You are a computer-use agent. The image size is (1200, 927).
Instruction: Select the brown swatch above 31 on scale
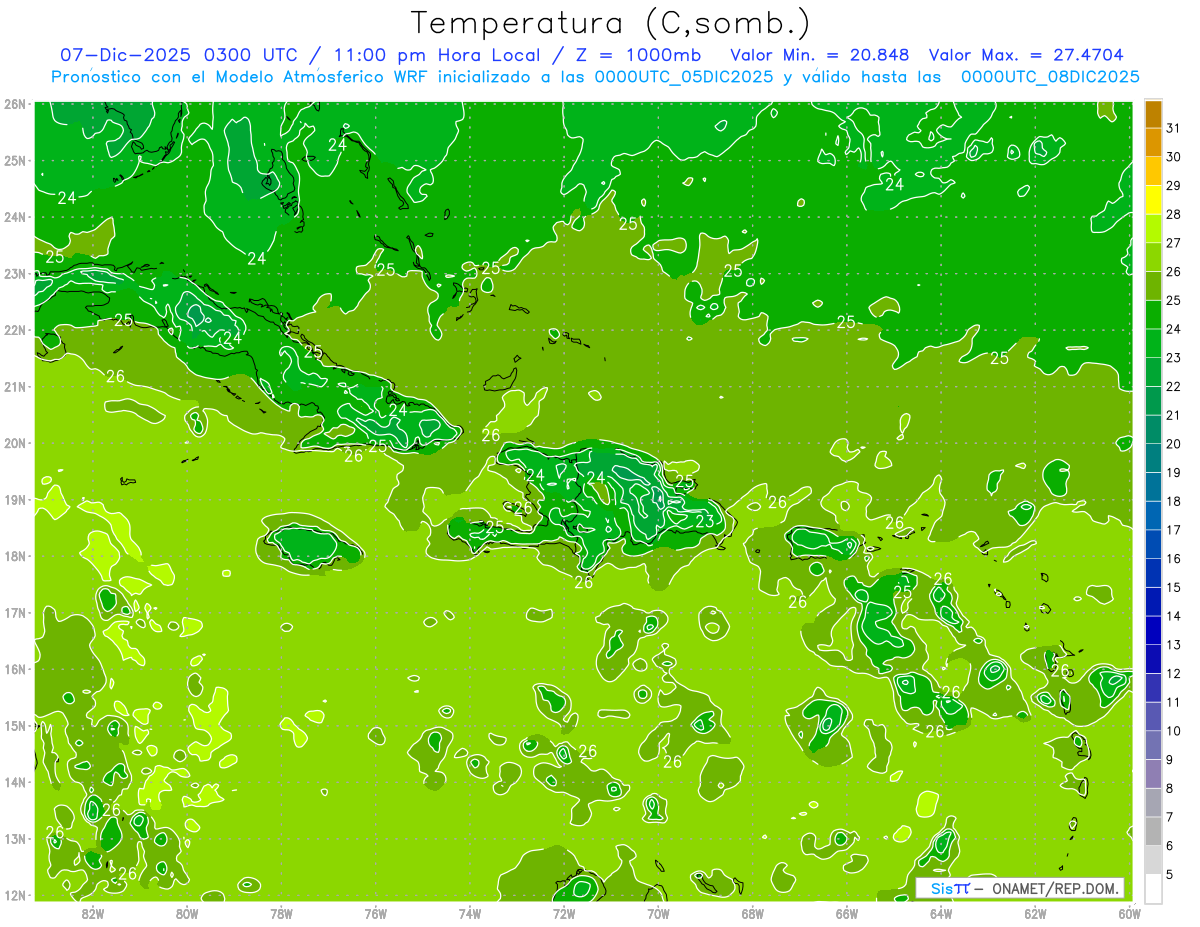[1153, 114]
